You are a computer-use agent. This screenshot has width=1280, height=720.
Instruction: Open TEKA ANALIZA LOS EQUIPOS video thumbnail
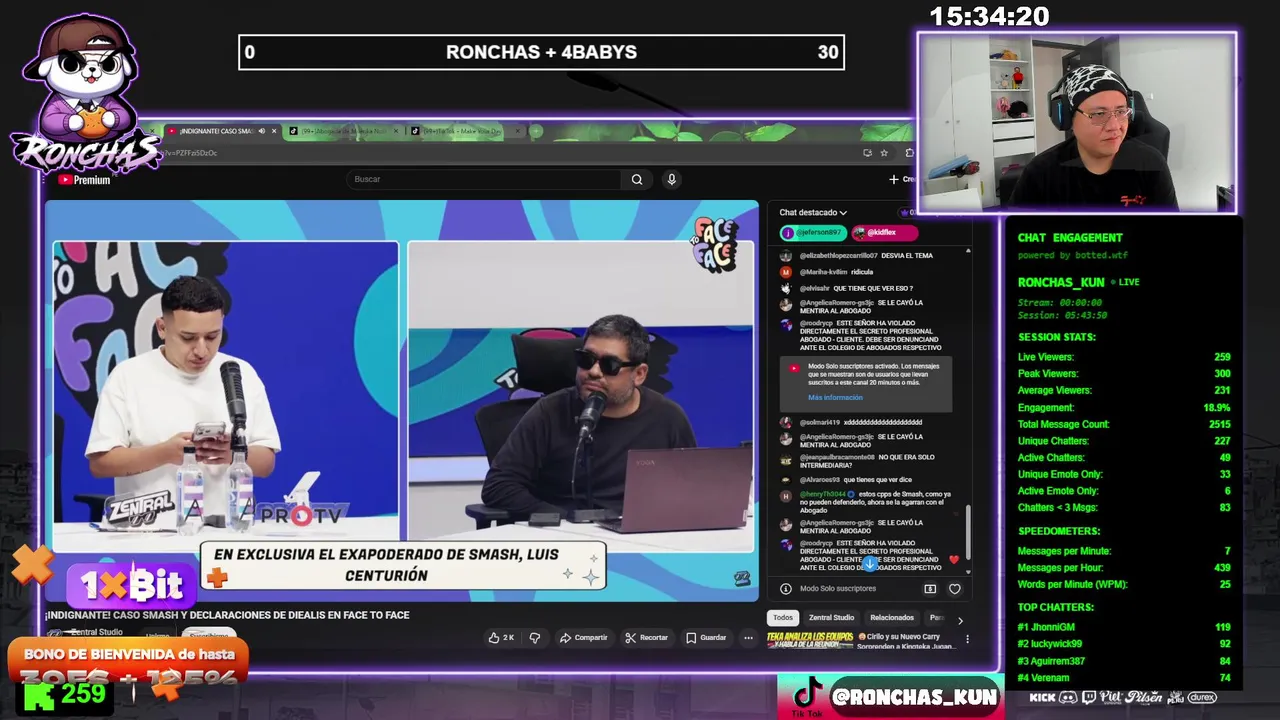point(810,640)
